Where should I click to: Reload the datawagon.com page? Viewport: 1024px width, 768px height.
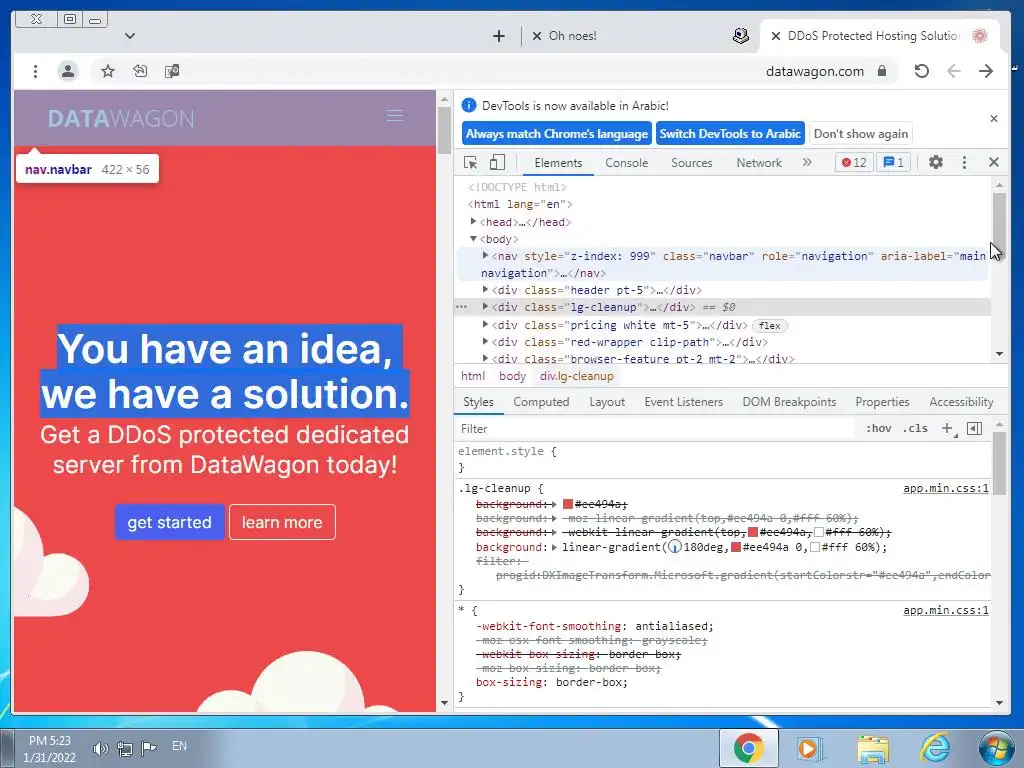tap(921, 71)
